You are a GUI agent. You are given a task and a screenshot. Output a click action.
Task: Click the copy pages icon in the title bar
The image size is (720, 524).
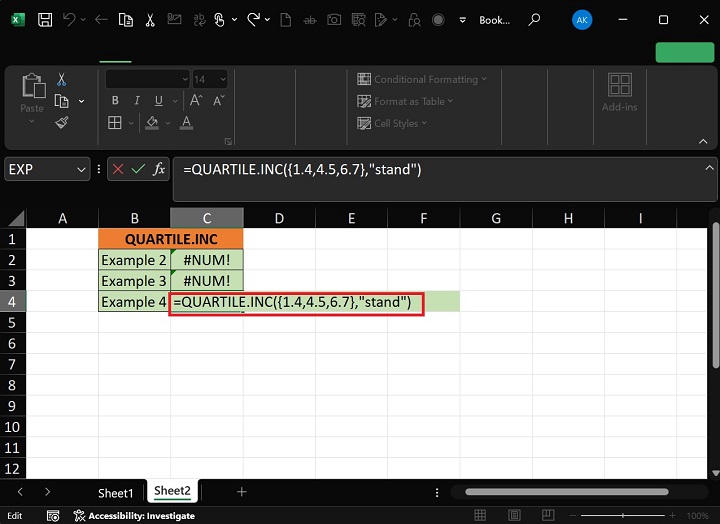tap(125, 20)
